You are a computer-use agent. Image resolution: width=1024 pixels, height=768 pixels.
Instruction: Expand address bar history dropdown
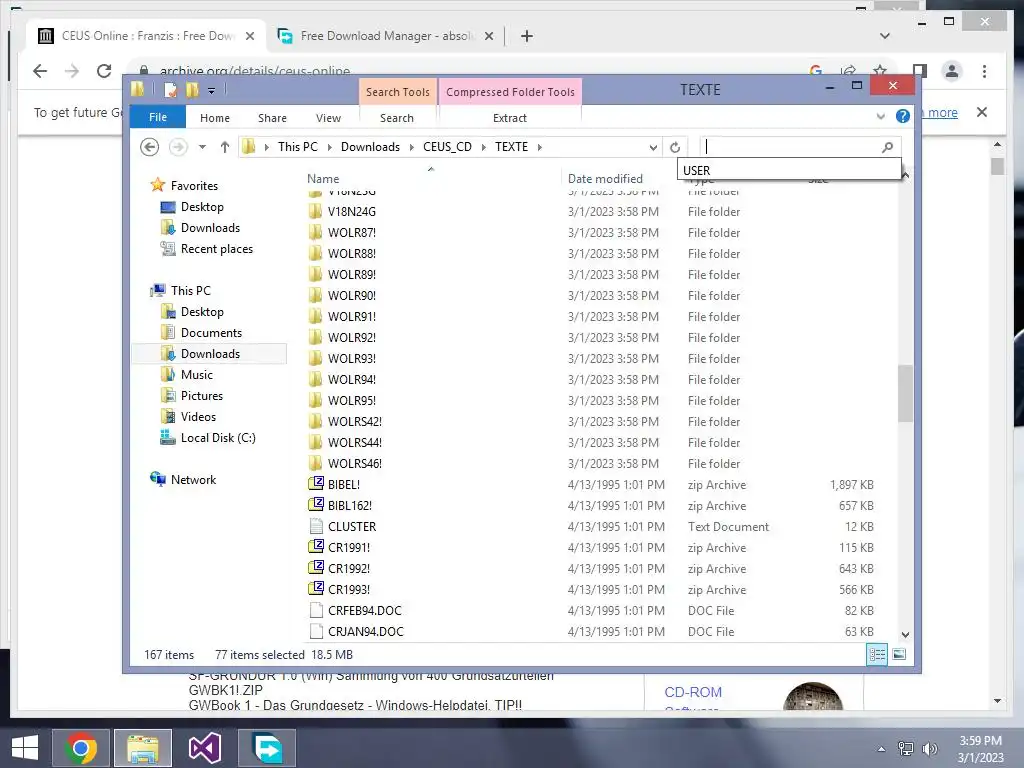[652, 148]
